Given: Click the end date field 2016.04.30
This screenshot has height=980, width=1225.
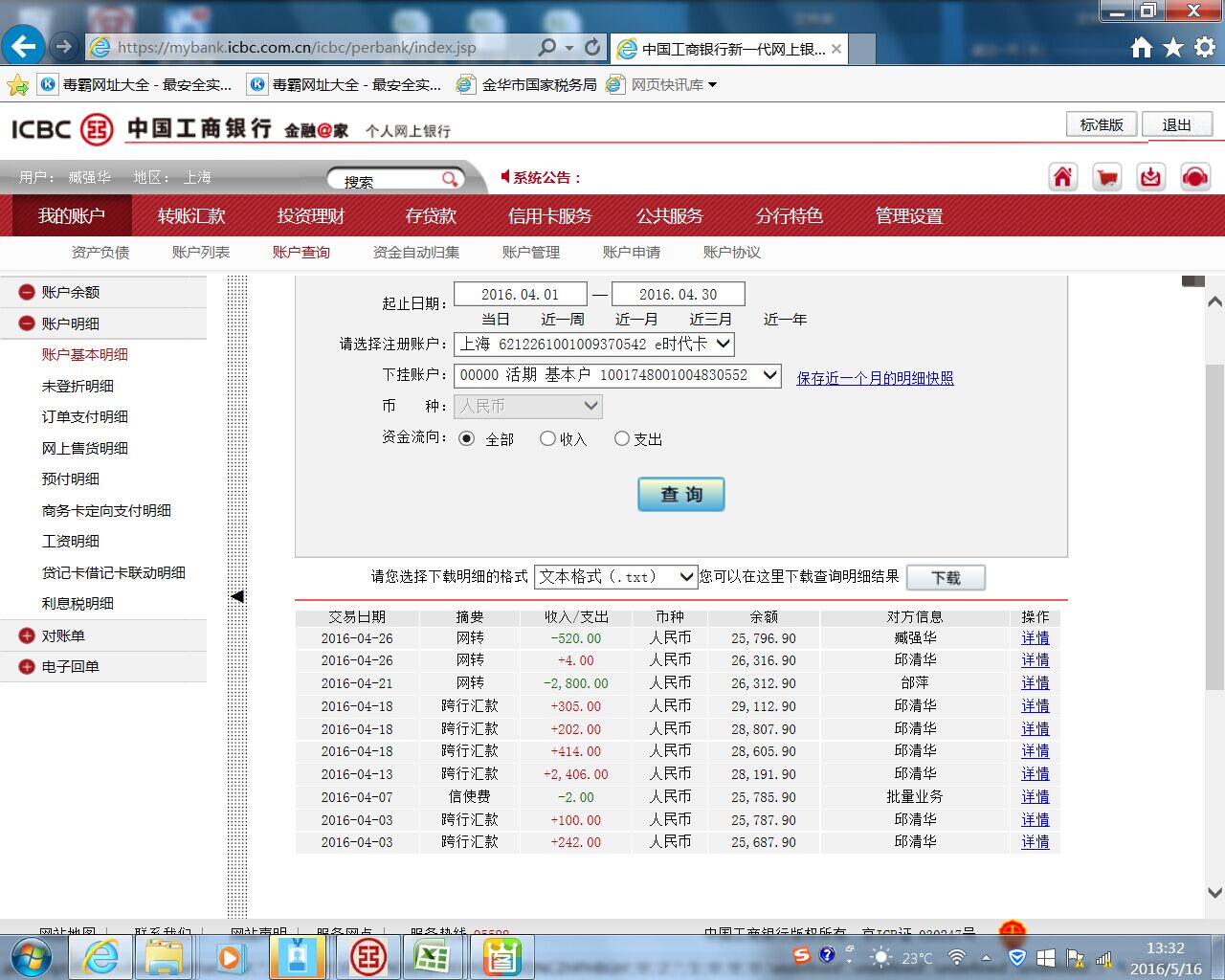Looking at the screenshot, I should [678, 294].
